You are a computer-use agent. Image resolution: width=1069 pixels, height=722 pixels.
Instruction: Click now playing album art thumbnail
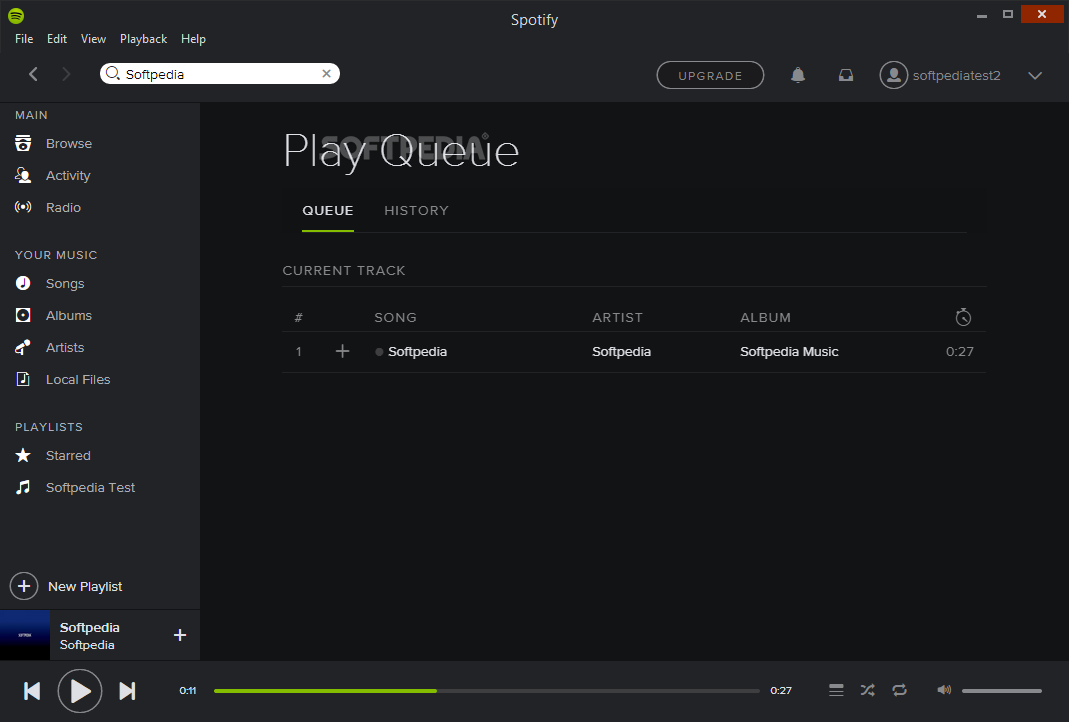25,635
